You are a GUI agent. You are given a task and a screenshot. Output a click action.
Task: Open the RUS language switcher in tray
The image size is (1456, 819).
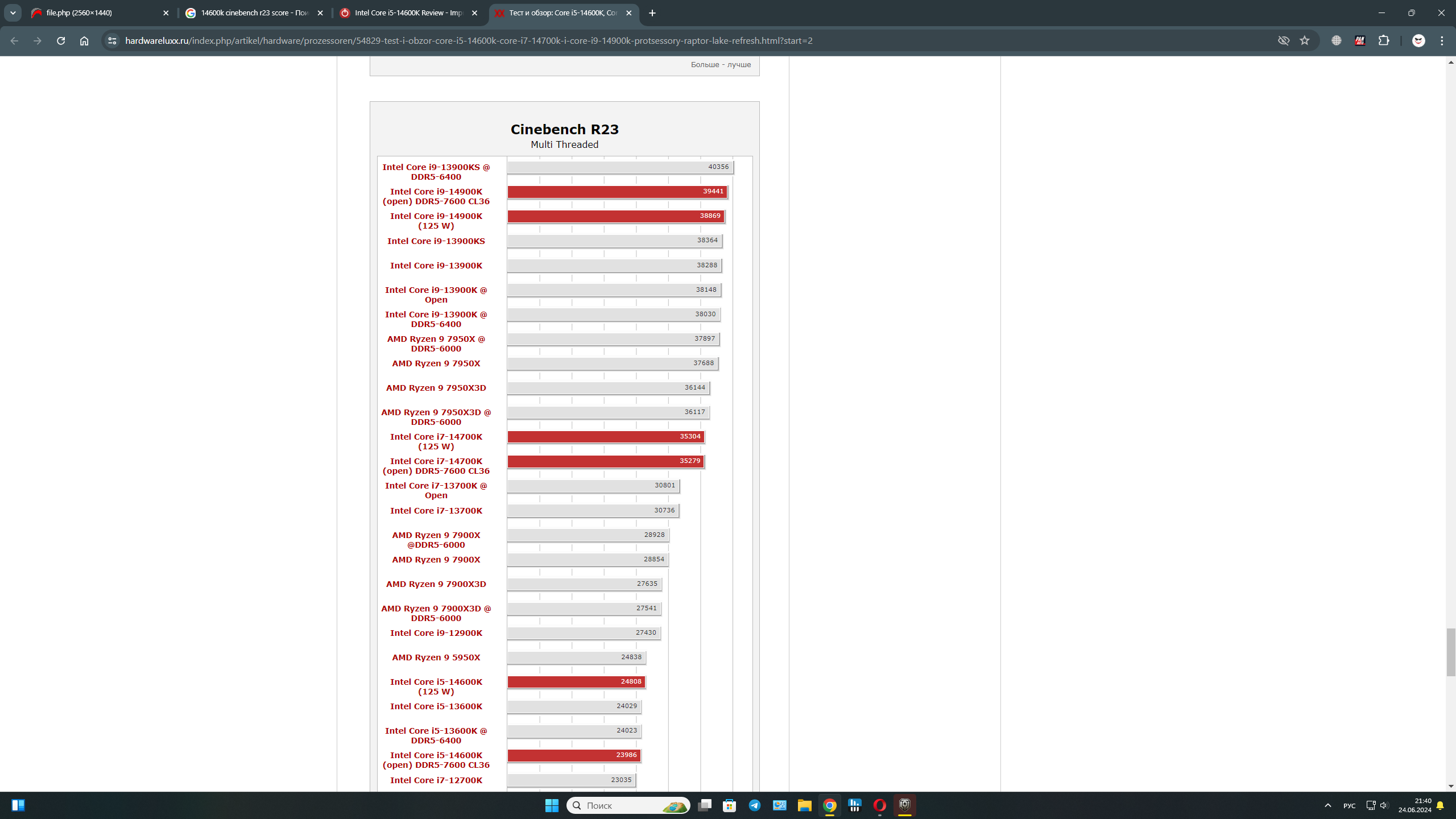(x=1349, y=805)
